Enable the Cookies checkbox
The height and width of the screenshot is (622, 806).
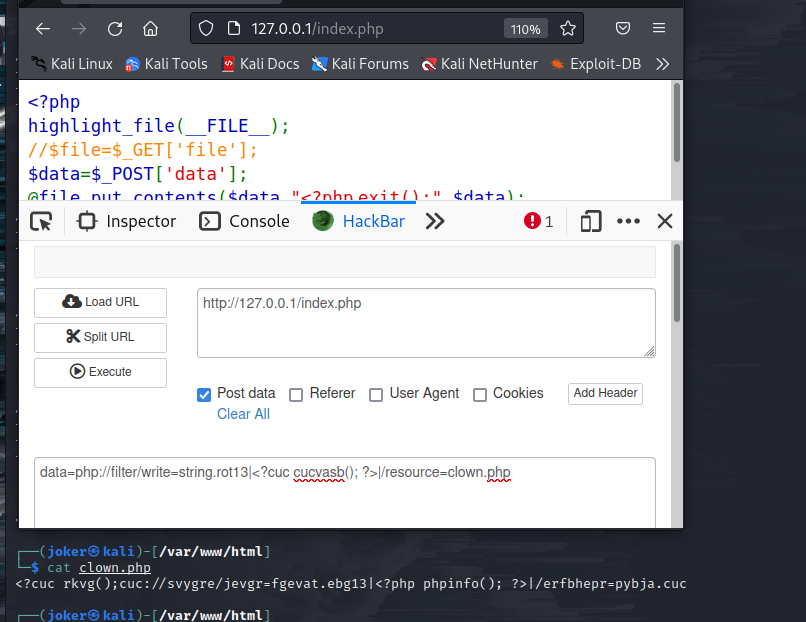[480, 395]
